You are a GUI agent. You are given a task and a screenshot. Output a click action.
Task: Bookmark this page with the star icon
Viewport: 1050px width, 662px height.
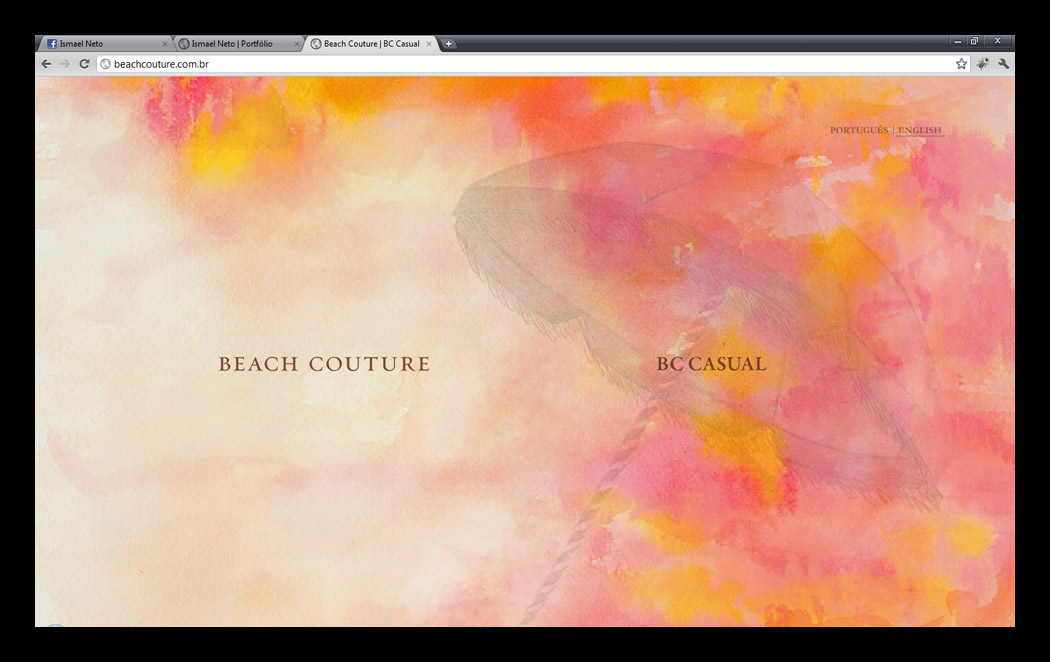(962, 64)
